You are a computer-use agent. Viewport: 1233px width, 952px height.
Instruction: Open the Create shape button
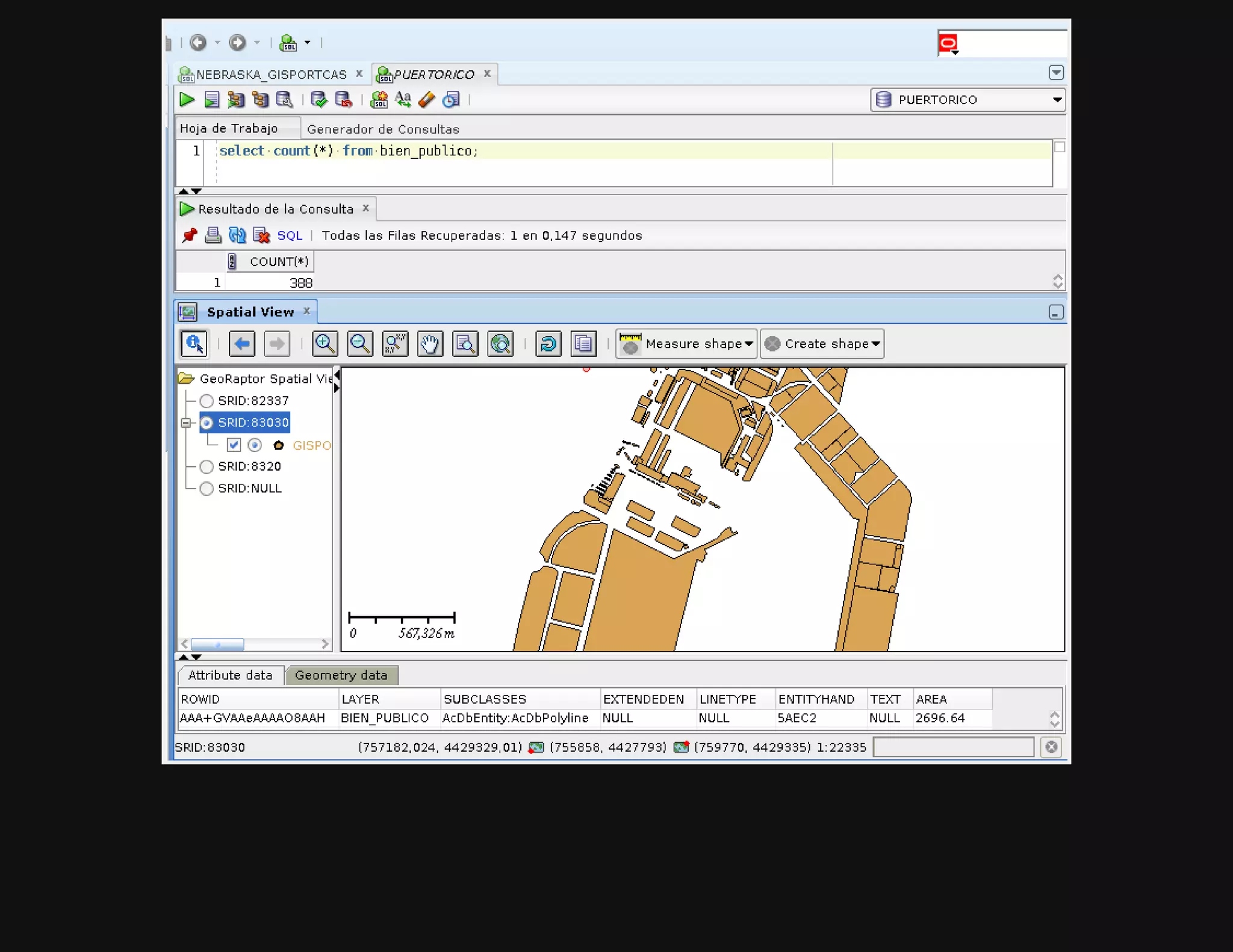822,344
